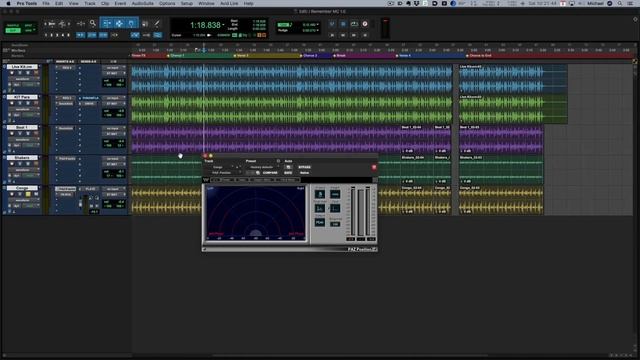The height and width of the screenshot is (360, 640).
Task: Click PLATE send on Conga track
Action: 90,189
